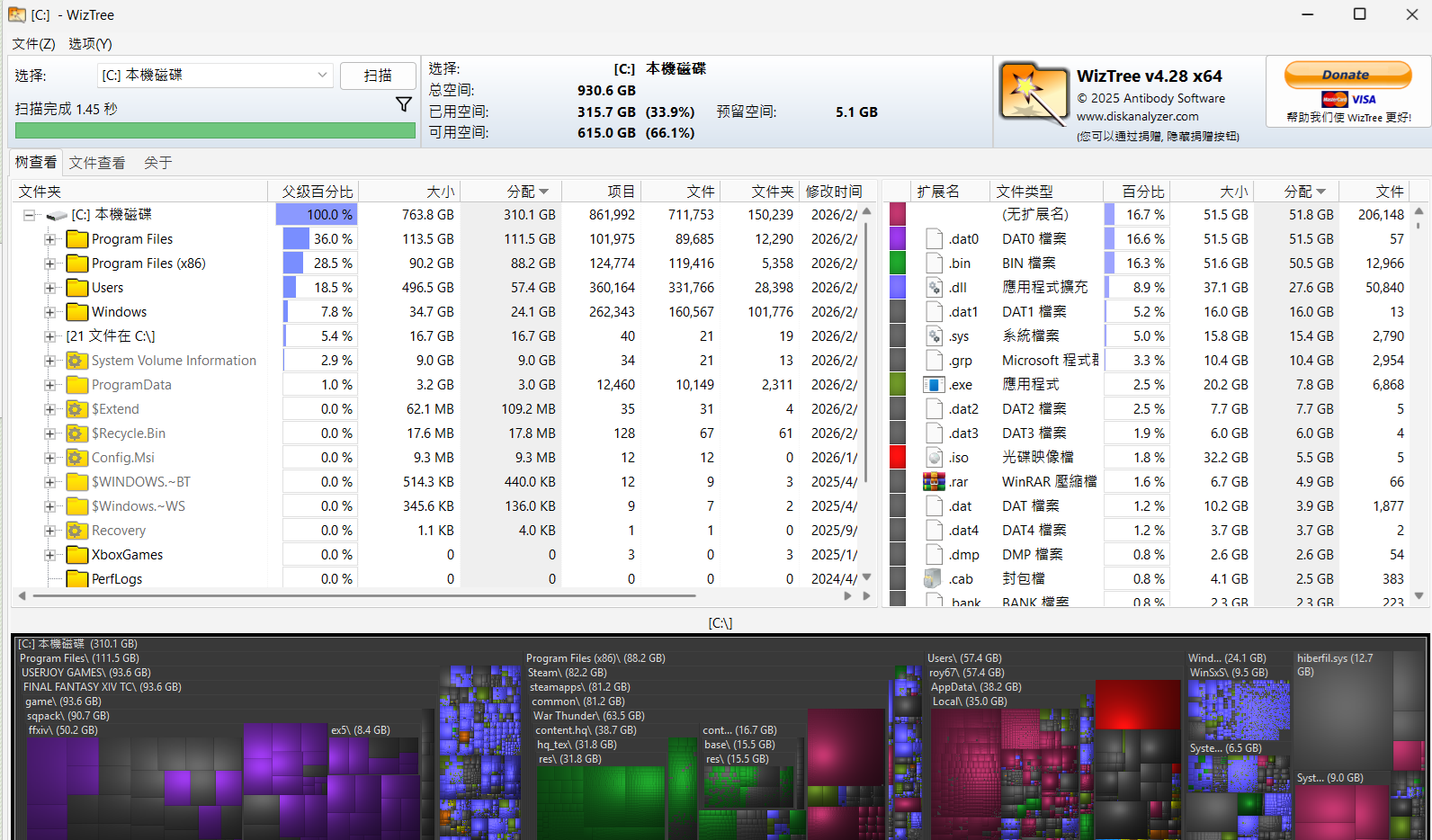Viewport: 1432px width, 840px height.
Task: Open the 文件(Z) menu
Action: point(34,44)
